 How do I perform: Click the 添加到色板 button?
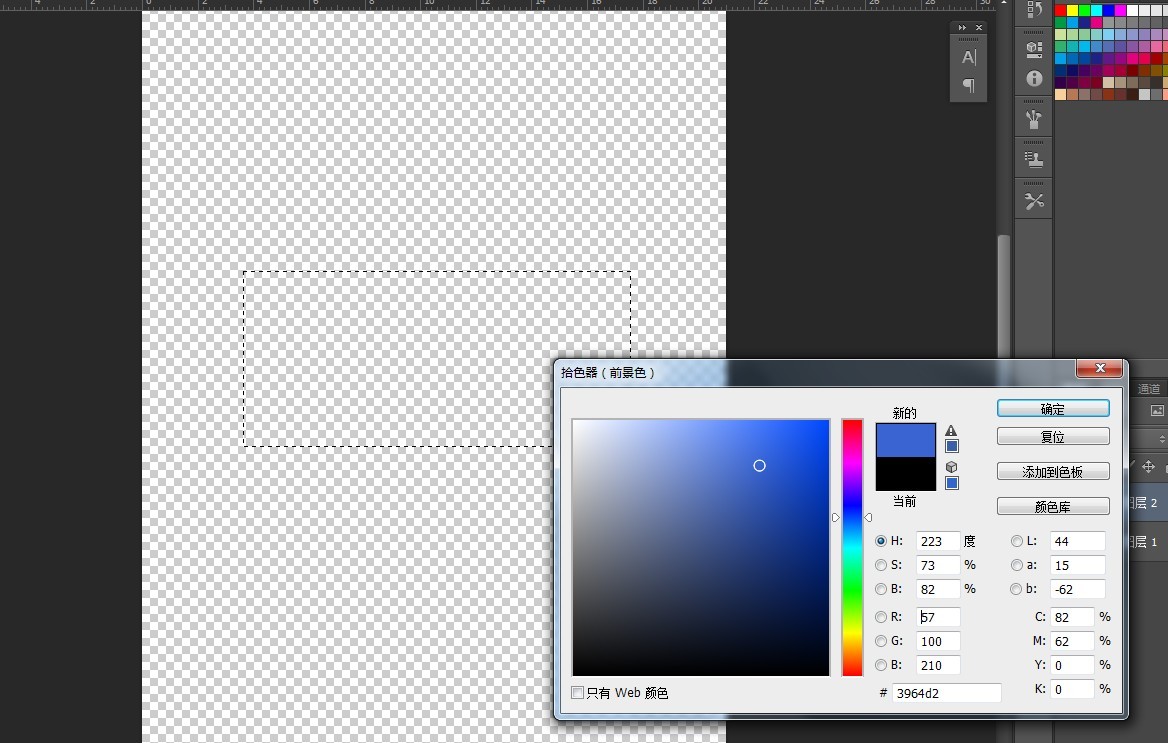(x=1053, y=472)
